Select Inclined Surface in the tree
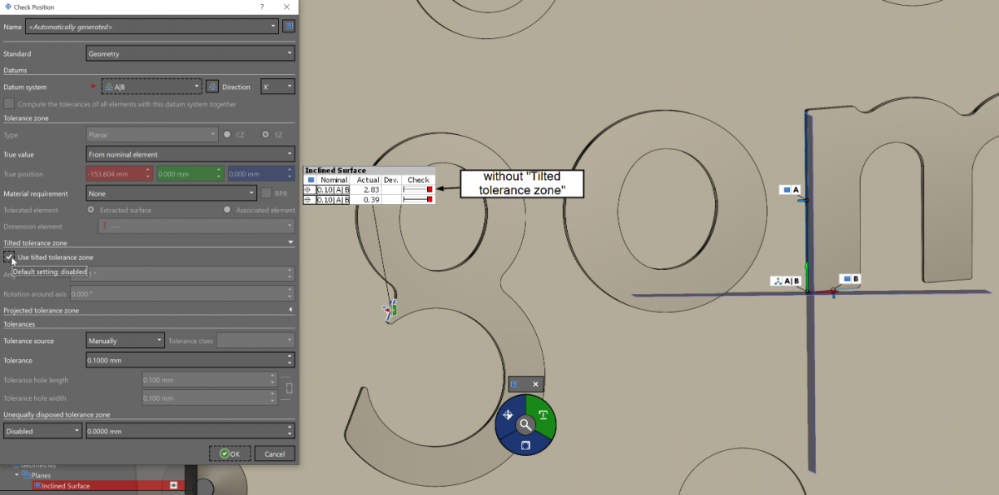The height and width of the screenshot is (495, 999). (65, 486)
